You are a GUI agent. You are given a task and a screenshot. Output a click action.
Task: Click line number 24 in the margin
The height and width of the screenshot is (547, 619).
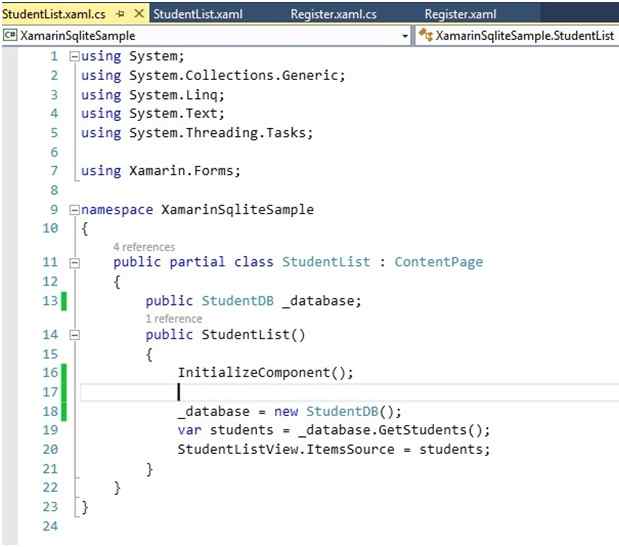click(50, 526)
